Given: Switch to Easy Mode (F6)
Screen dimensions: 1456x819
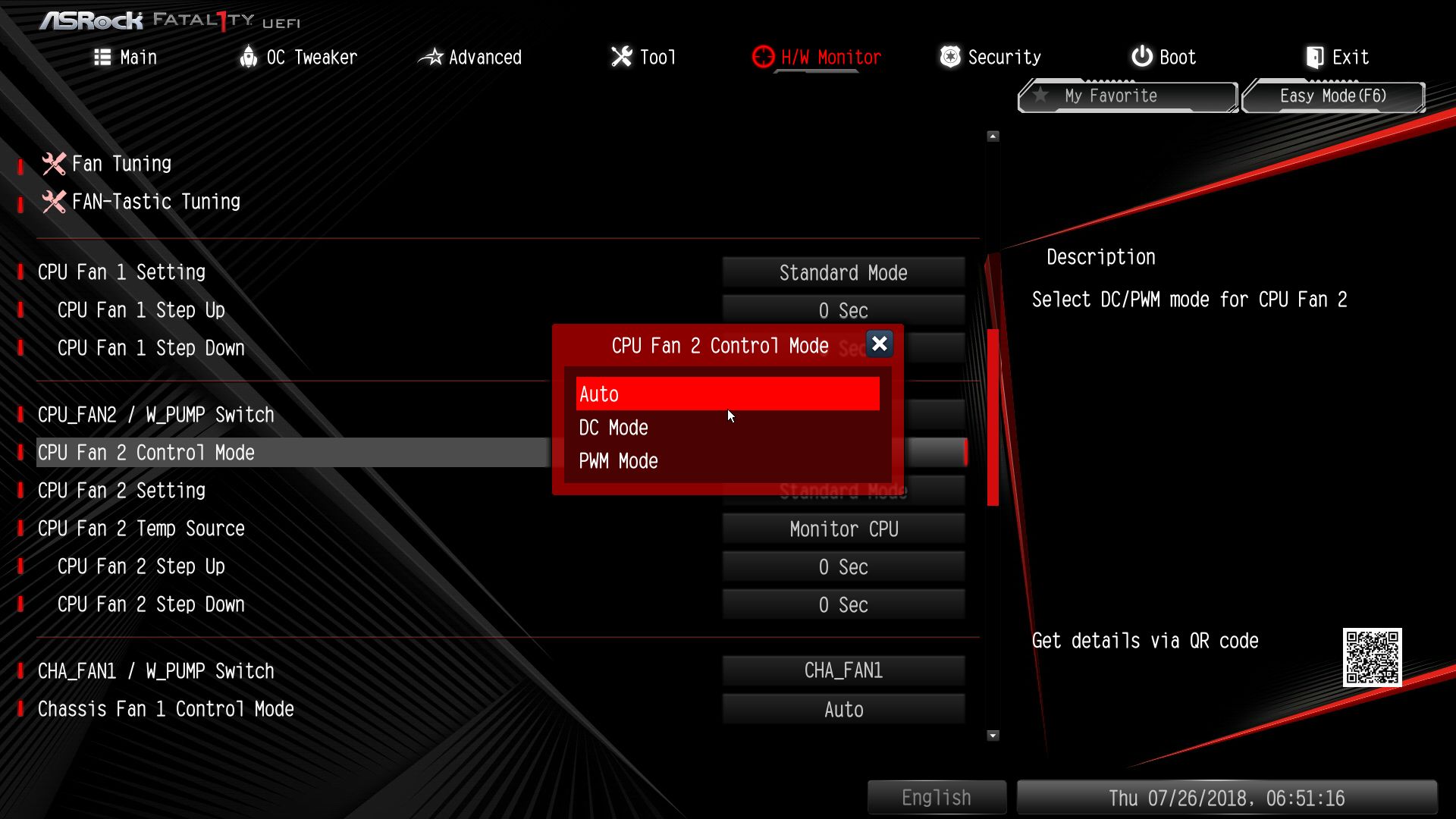Looking at the screenshot, I should (x=1333, y=96).
